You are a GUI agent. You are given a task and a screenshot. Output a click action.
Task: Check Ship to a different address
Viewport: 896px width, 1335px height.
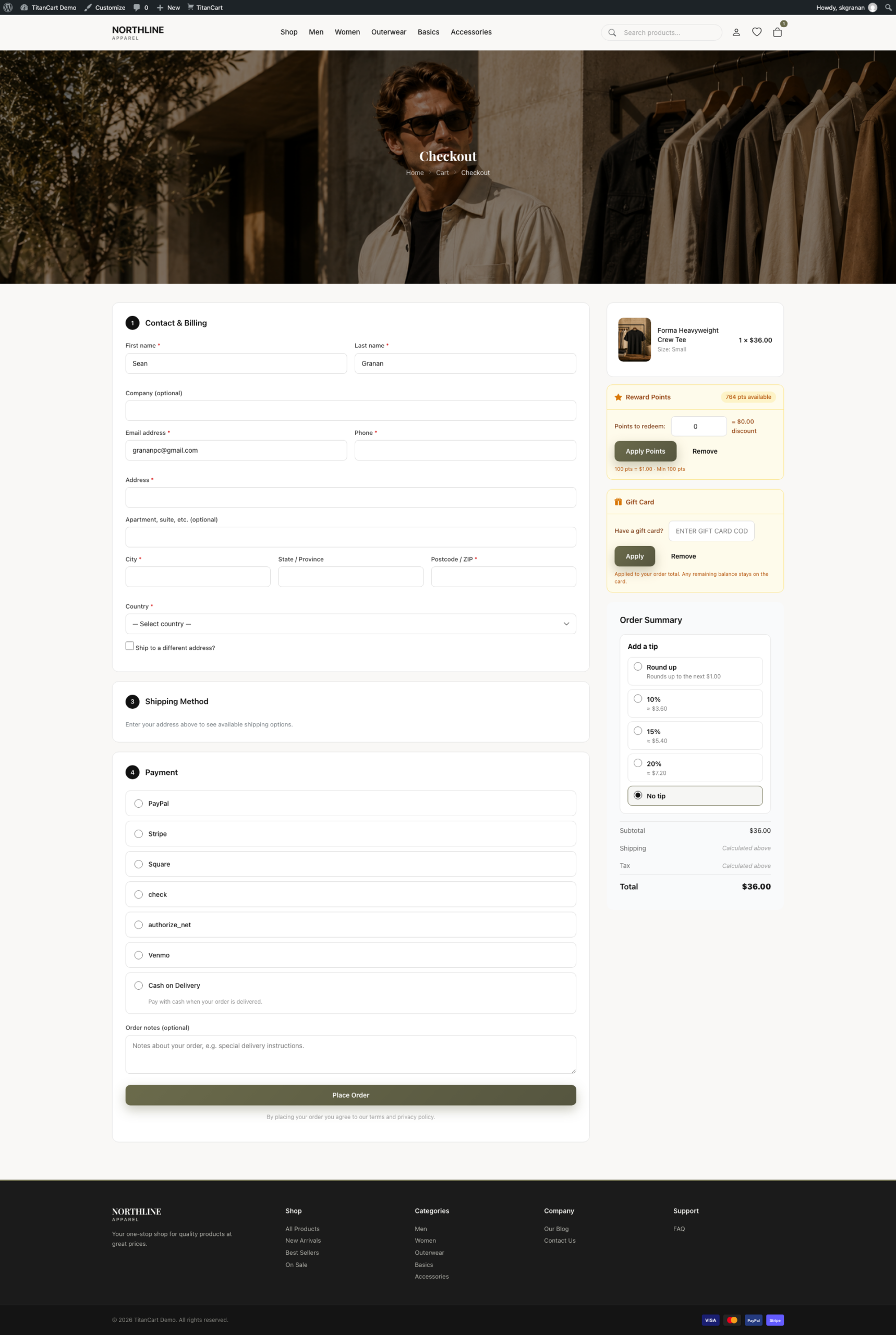130,646
